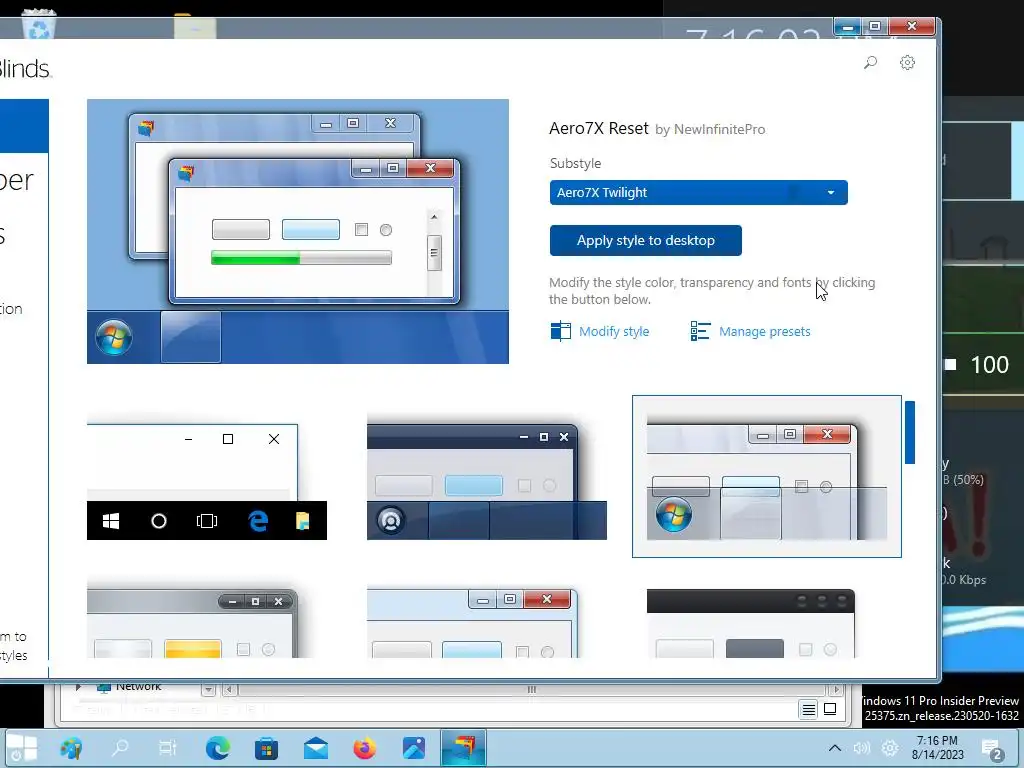The width and height of the screenshot is (1024, 768).
Task: Click Explorer nav pane scroll-down arrow
Action: (208, 690)
